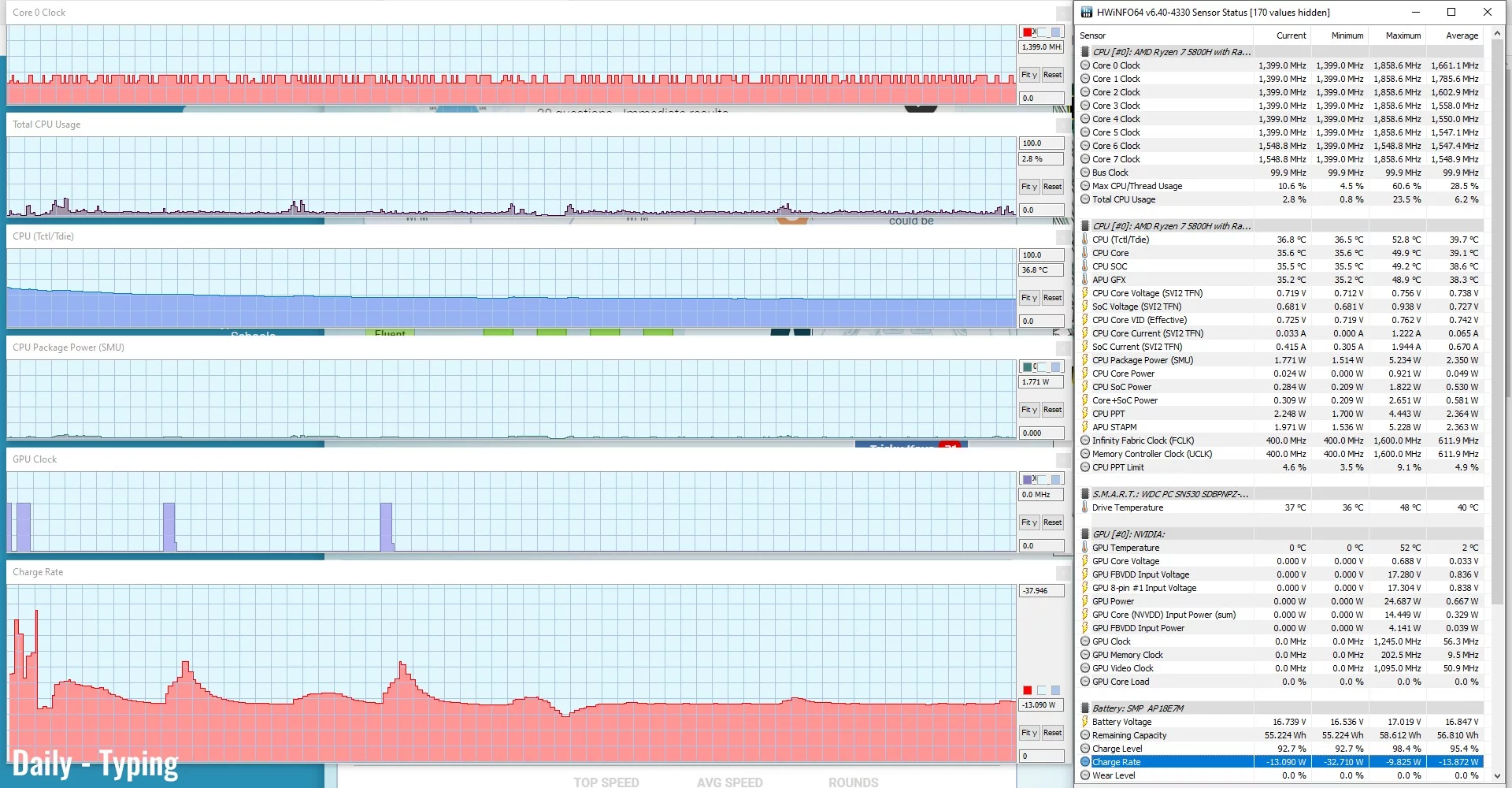Collapse the GPU [#0]: NVIDIA sensor group
1512x788 pixels.
pyautogui.click(x=1085, y=534)
